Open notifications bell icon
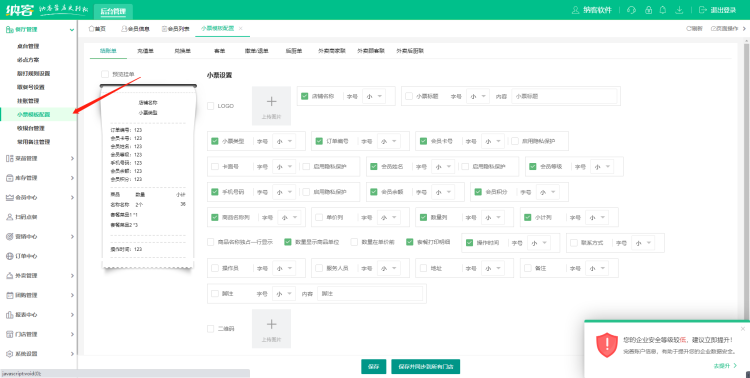 [663, 10]
